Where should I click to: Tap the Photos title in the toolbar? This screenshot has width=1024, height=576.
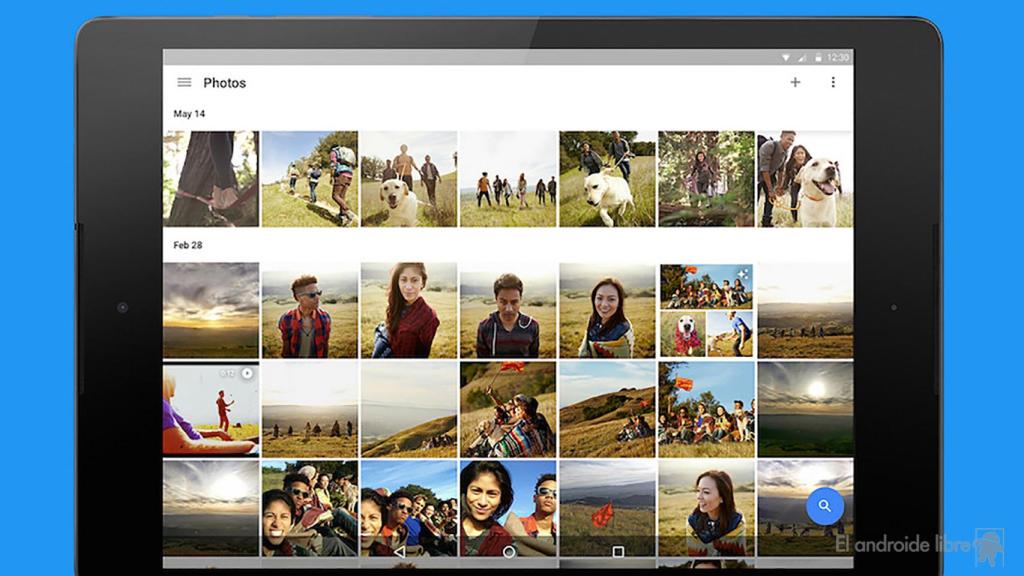pyautogui.click(x=225, y=83)
